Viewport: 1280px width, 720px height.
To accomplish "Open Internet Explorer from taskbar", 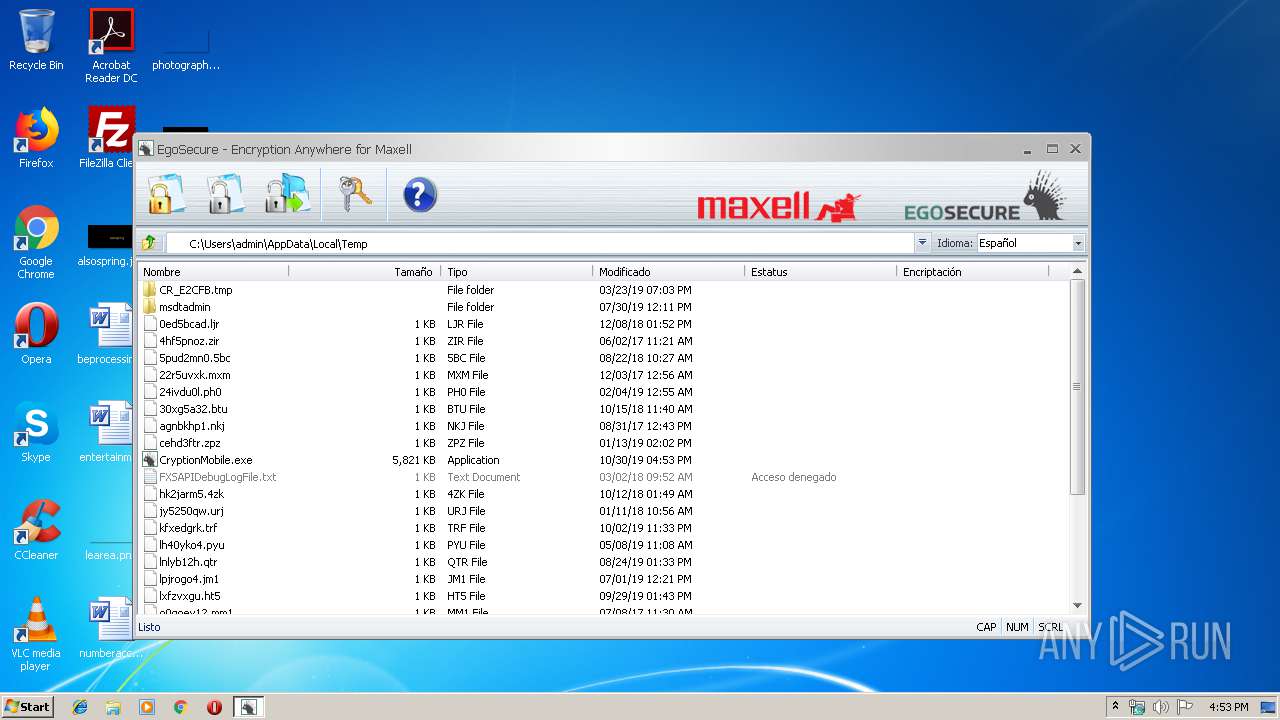I will pyautogui.click(x=80, y=707).
